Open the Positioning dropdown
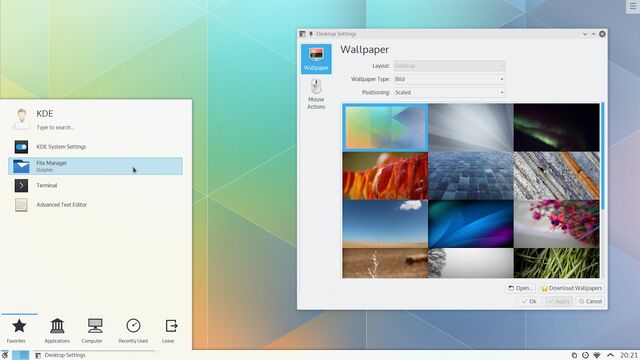This screenshot has height=360, width=640. (449, 93)
